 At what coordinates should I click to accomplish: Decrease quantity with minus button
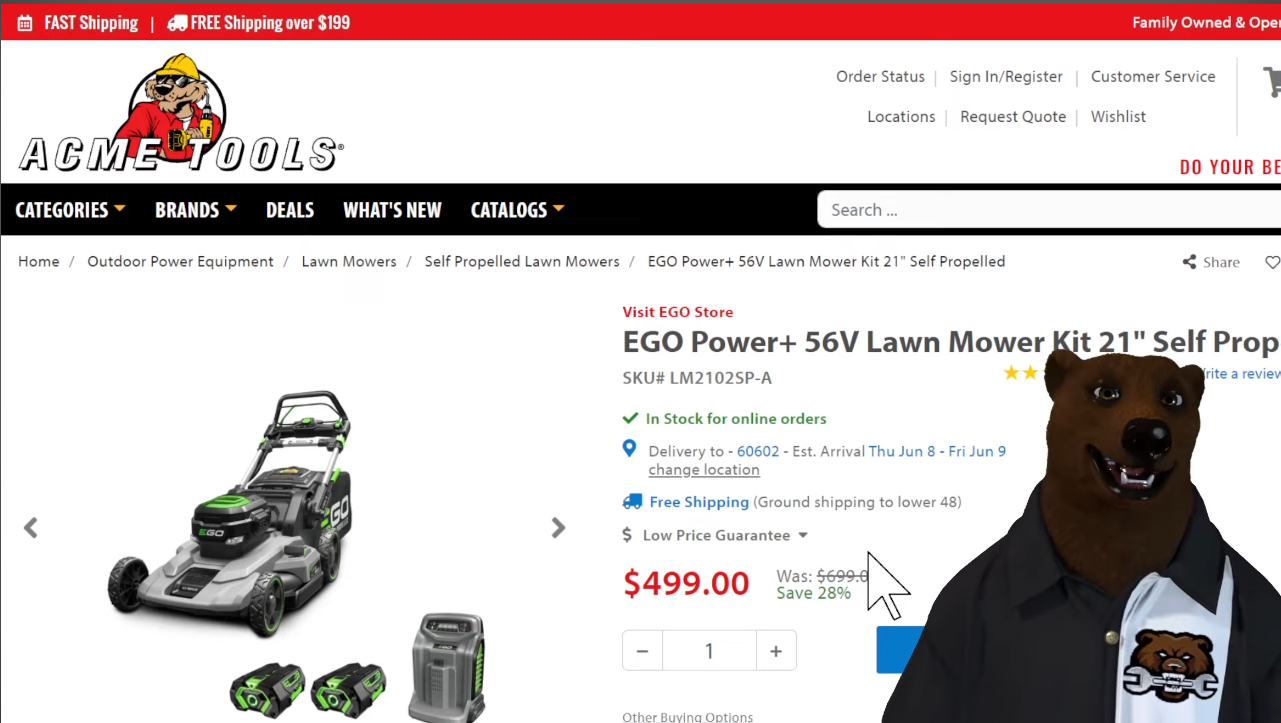(x=642, y=651)
